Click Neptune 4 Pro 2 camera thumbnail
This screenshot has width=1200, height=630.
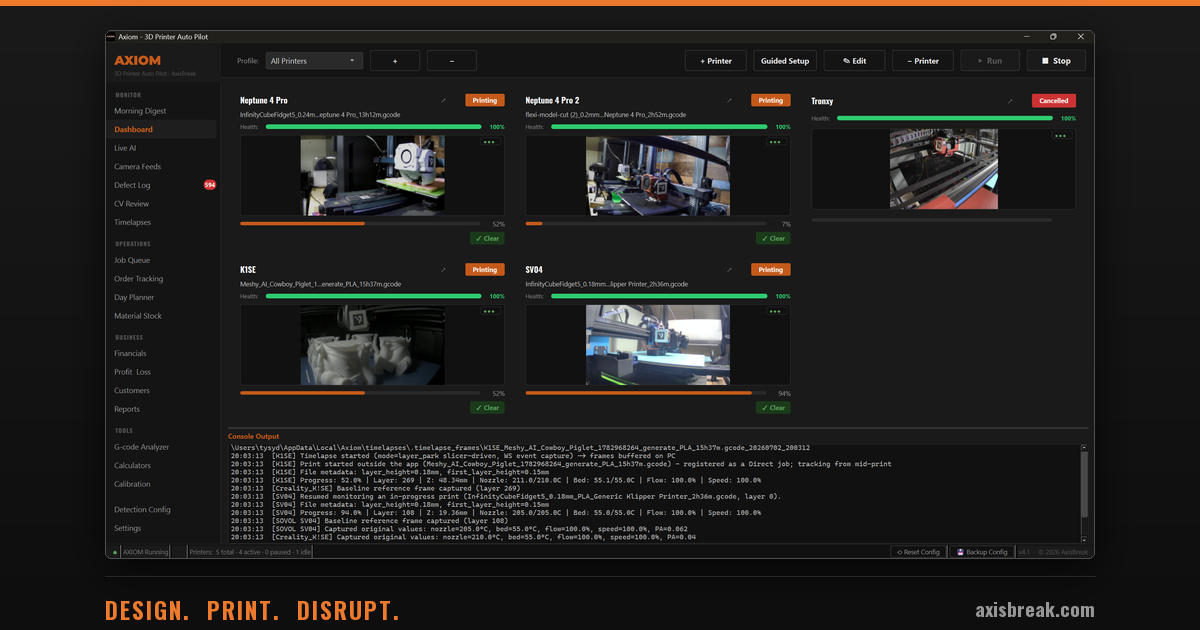(x=658, y=175)
